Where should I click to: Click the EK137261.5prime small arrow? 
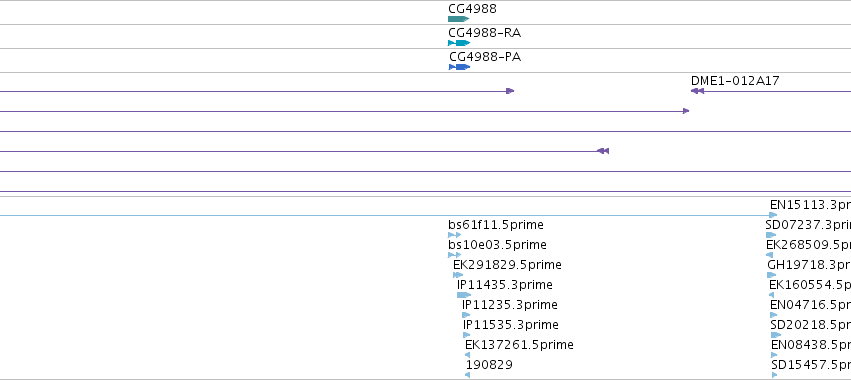pos(468,355)
